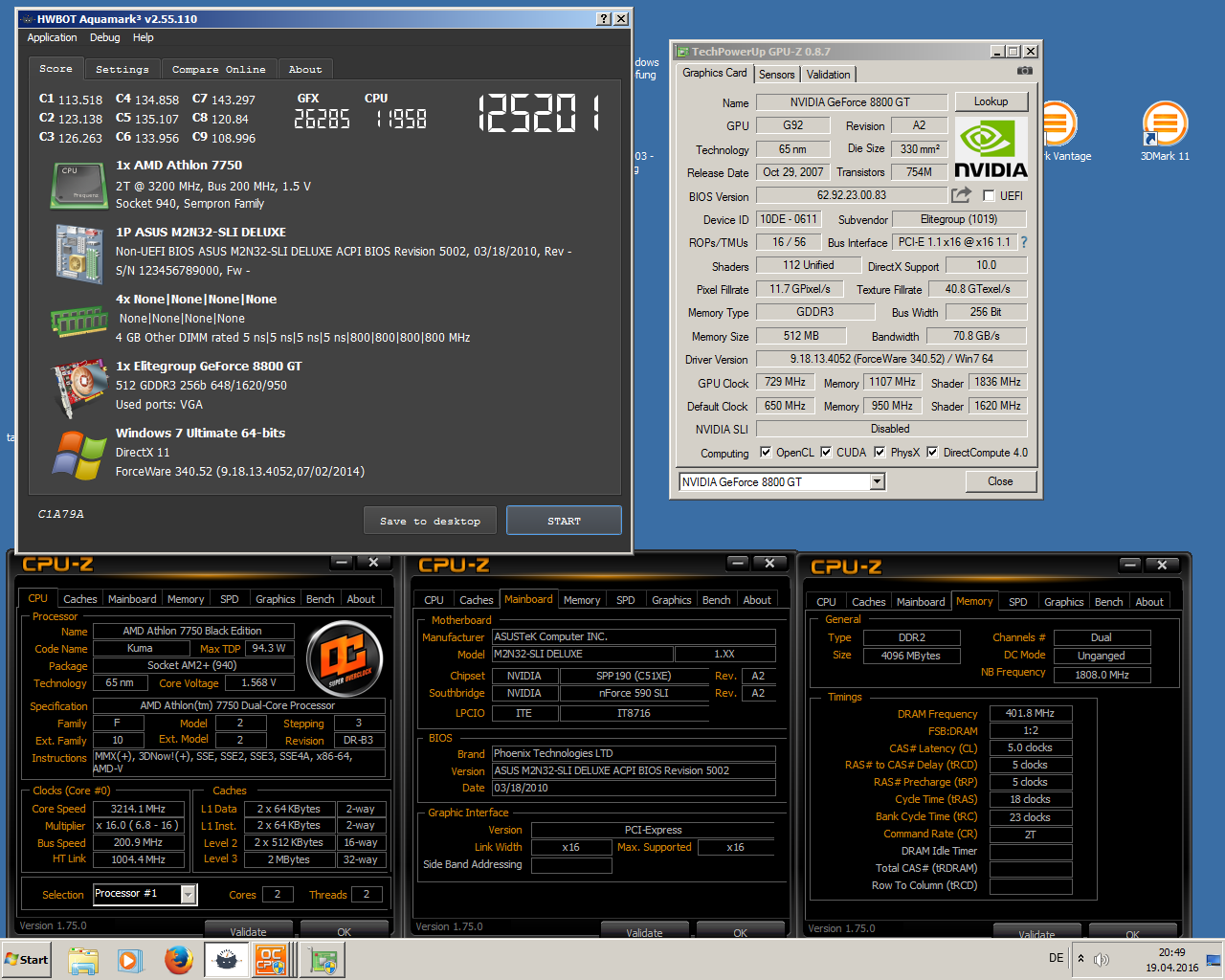Switch to CPU-Z OC in the taskbar
This screenshot has height=980, width=1225.
click(x=272, y=960)
